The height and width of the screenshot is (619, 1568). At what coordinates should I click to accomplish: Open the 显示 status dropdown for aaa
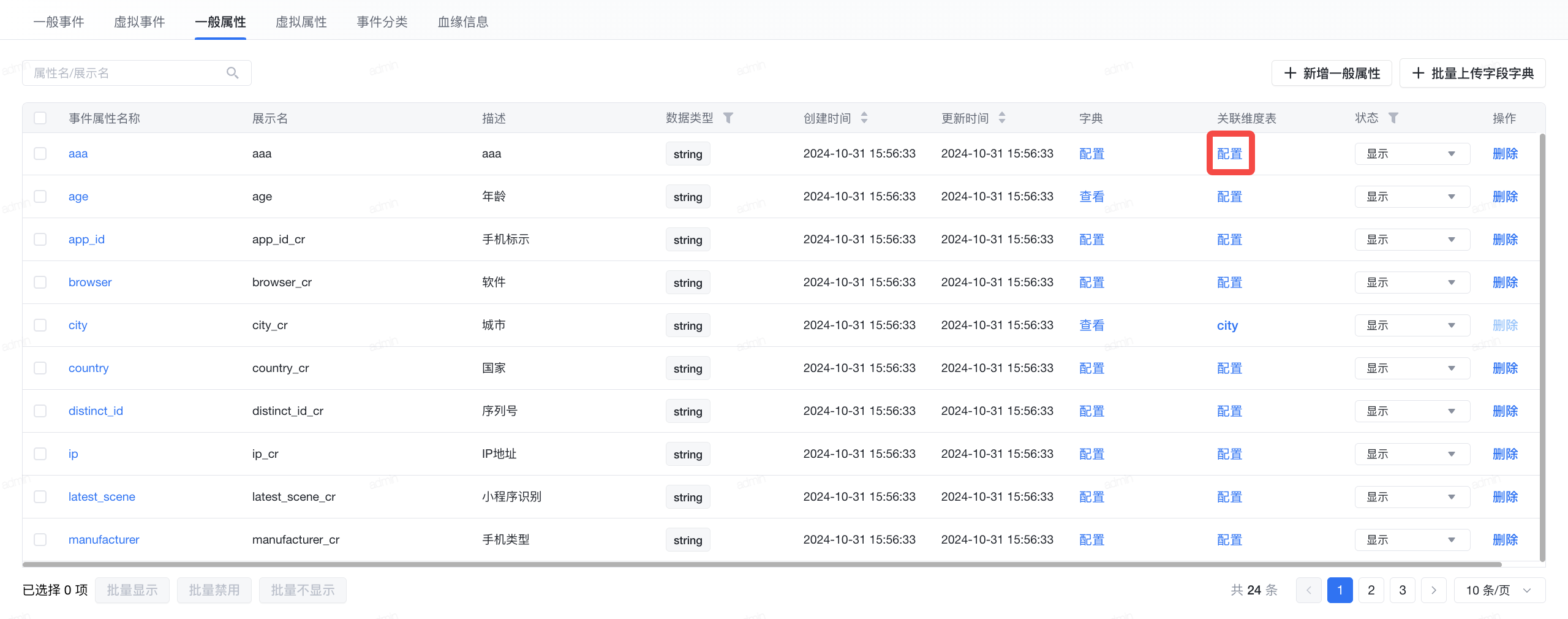click(x=1412, y=154)
